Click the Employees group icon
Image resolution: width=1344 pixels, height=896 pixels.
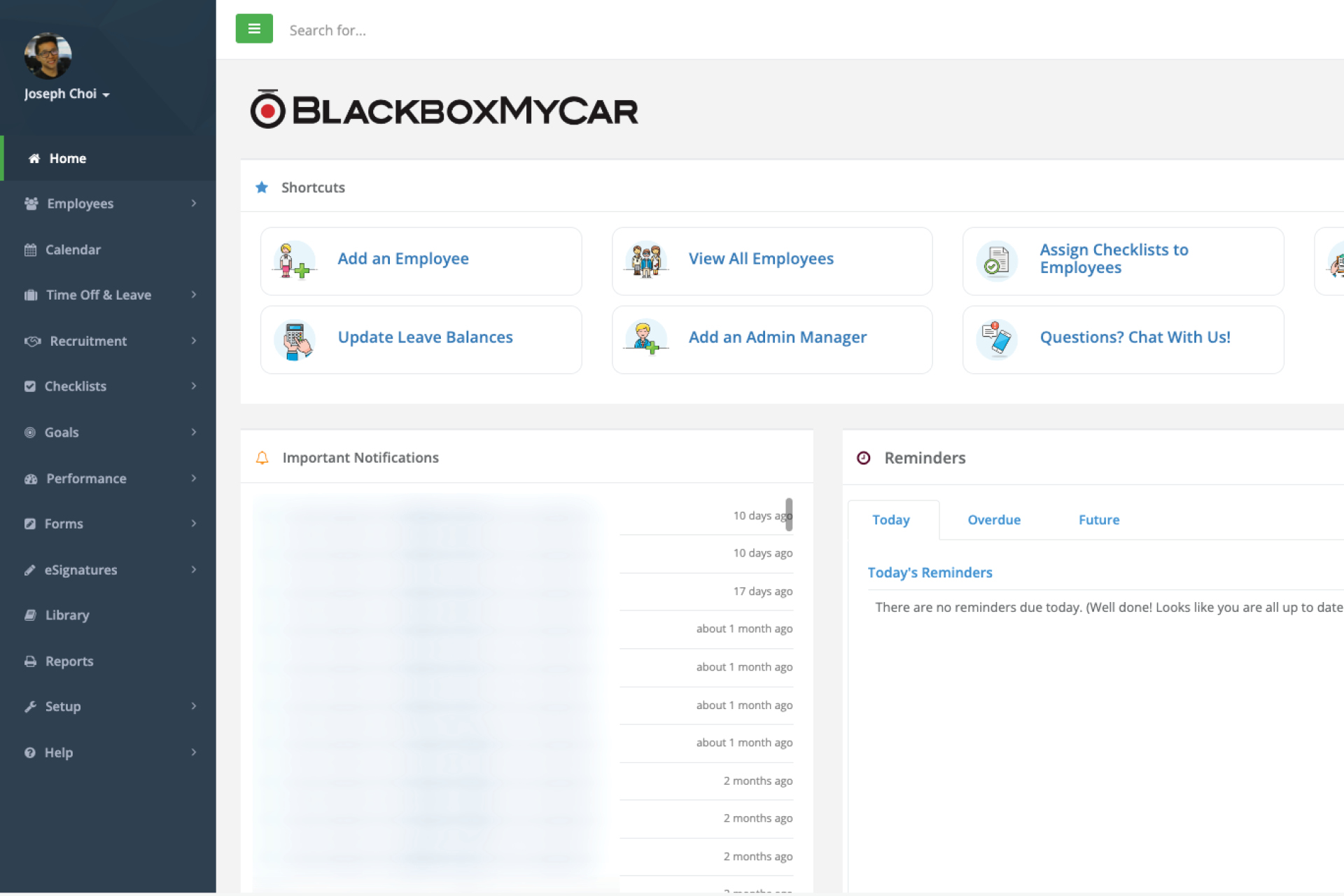[x=31, y=204]
